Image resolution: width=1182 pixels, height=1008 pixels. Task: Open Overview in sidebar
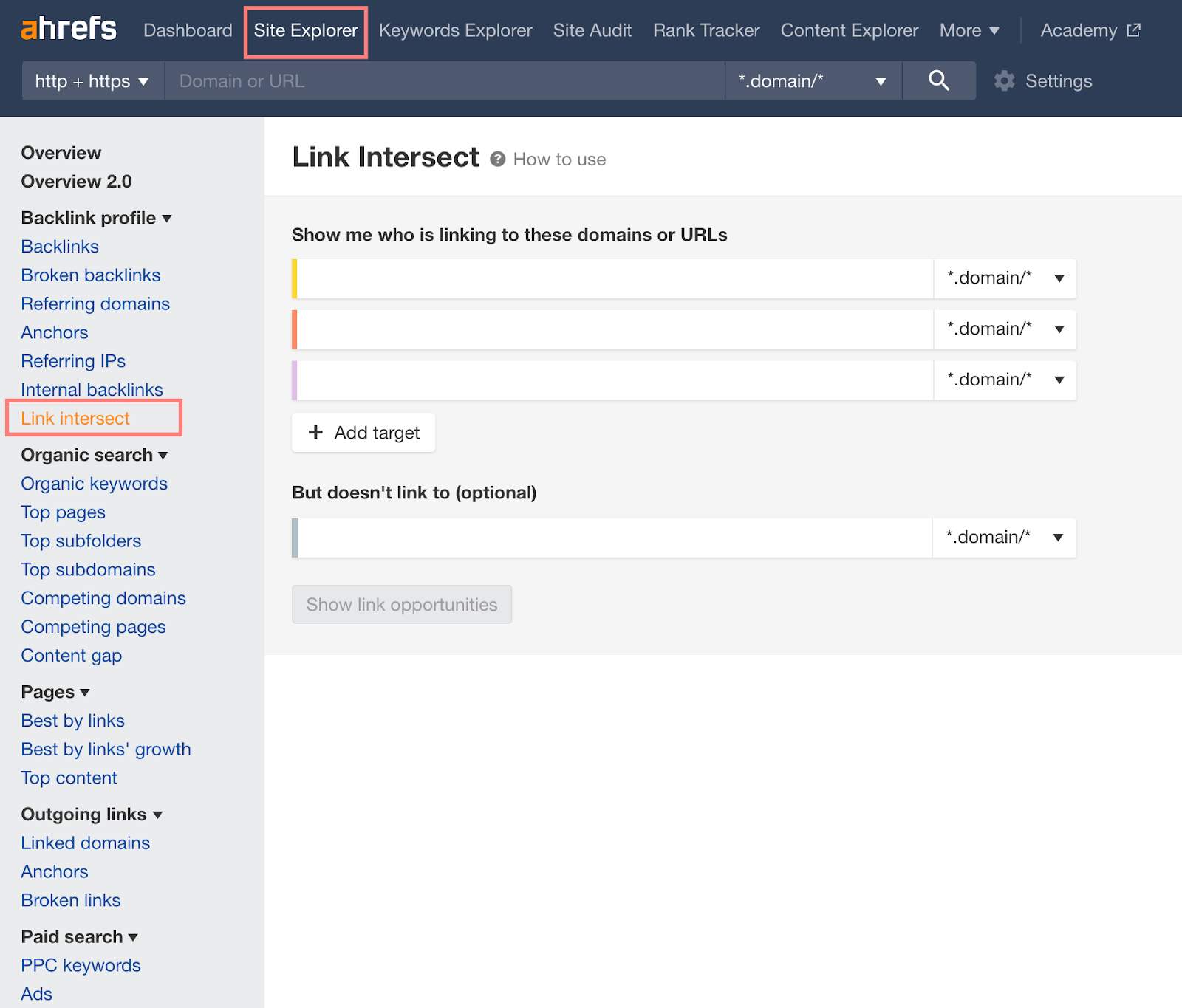click(x=61, y=153)
